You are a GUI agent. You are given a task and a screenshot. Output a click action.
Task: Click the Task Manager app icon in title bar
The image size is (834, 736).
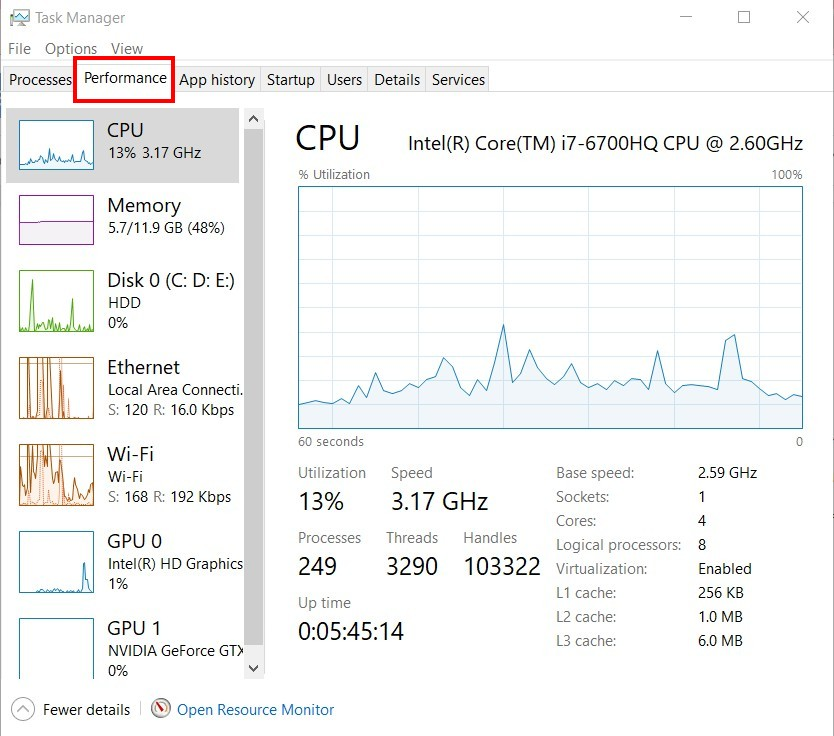tap(19, 18)
